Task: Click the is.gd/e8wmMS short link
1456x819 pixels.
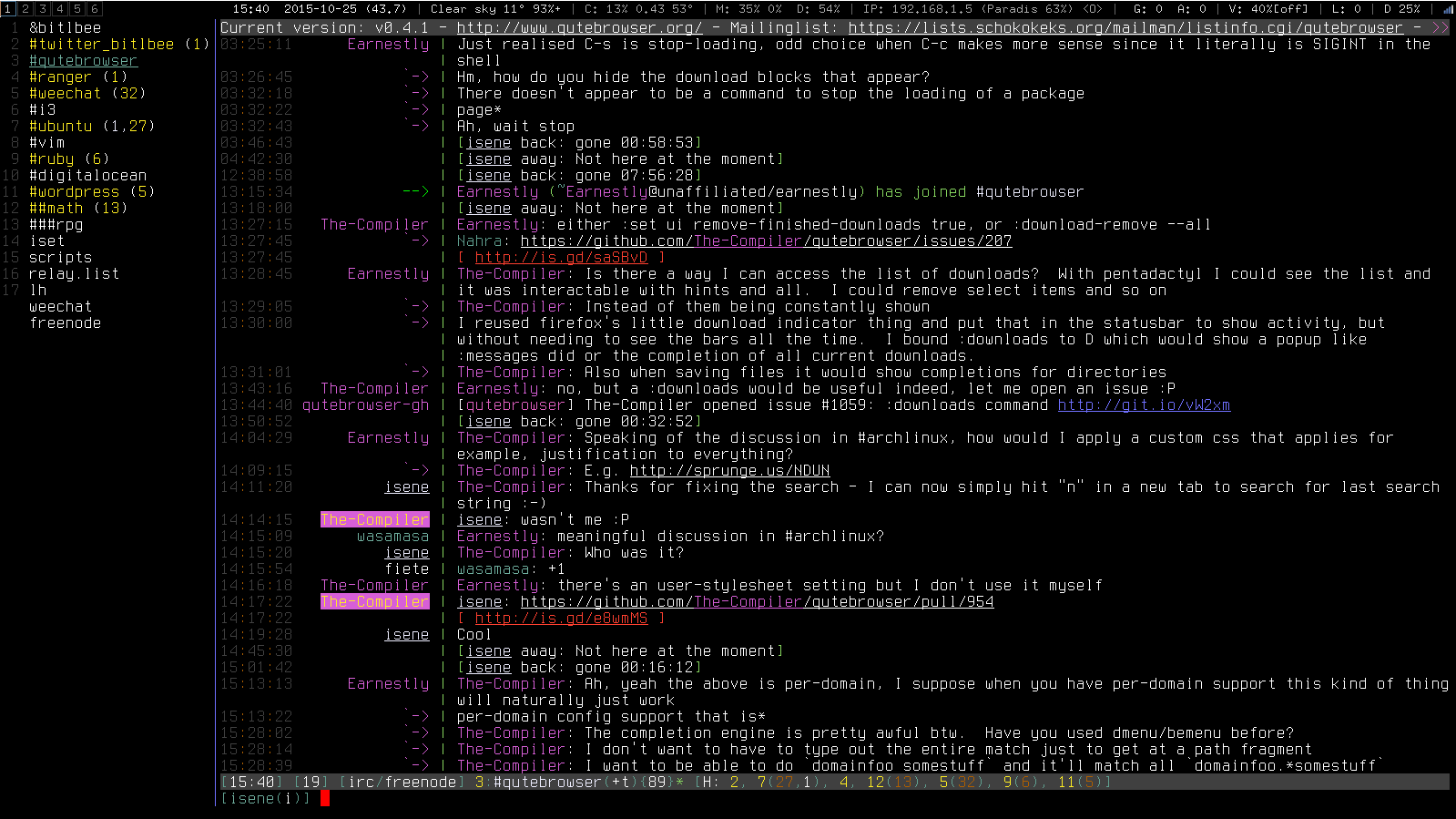Action: click(561, 618)
